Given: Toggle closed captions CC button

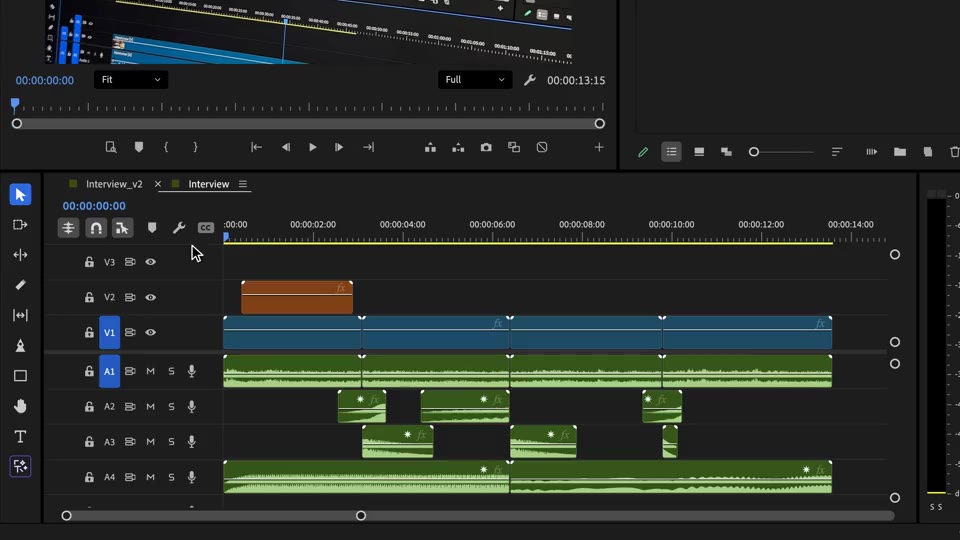Looking at the screenshot, I should [x=205, y=228].
